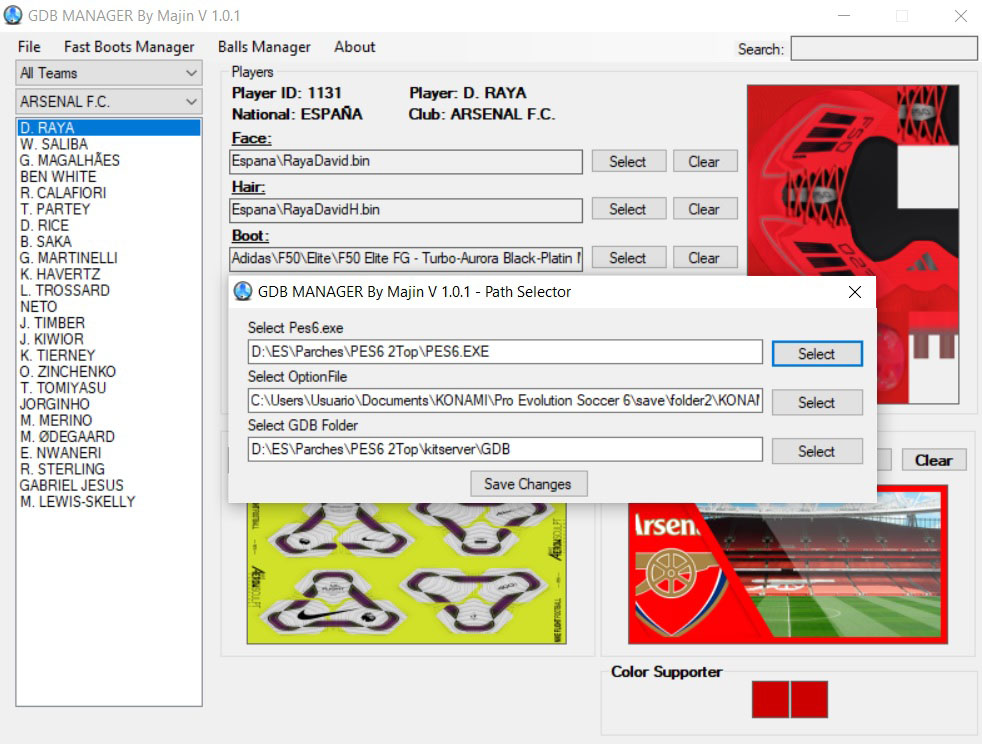Screen dimensions: 982x744
Task: Open Fast Boots Manager menu
Action: (129, 47)
